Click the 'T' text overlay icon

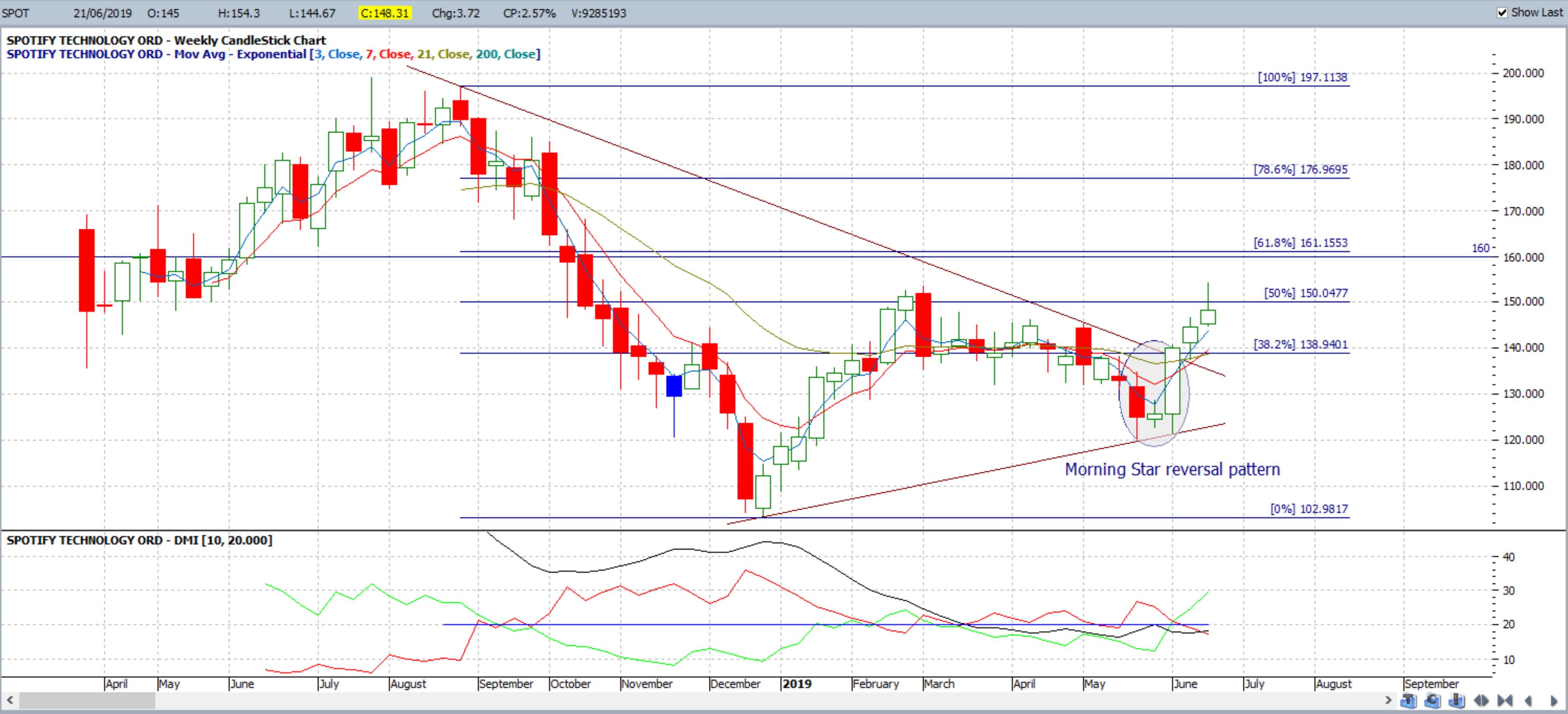[x=1408, y=701]
